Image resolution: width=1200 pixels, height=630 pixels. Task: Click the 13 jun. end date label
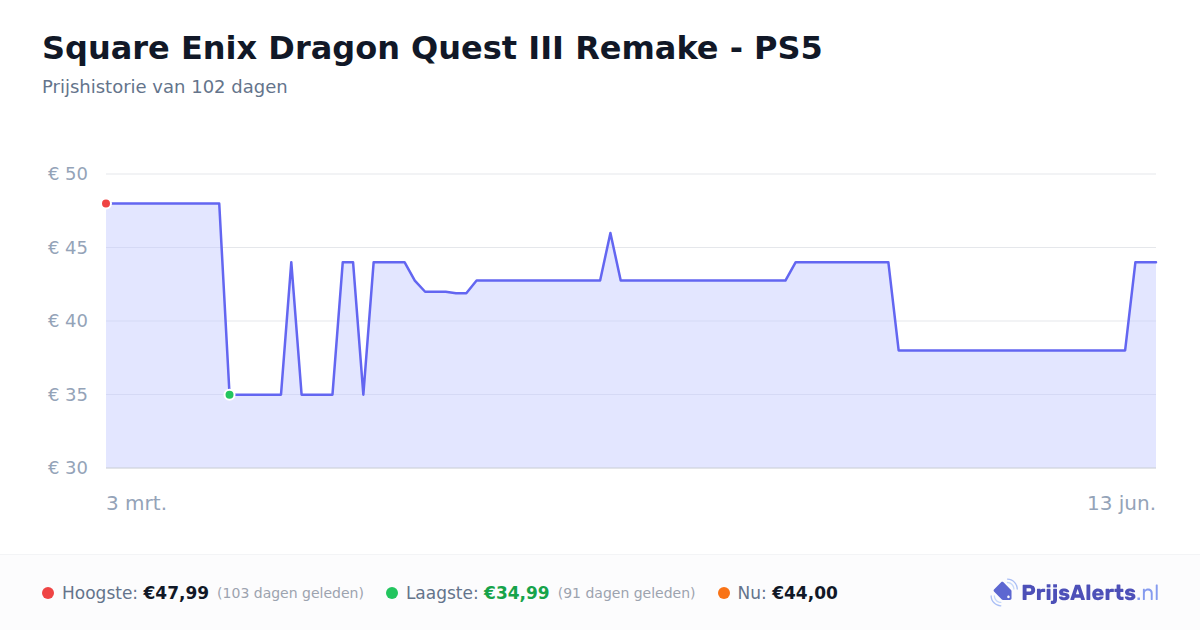pyautogui.click(x=1122, y=504)
